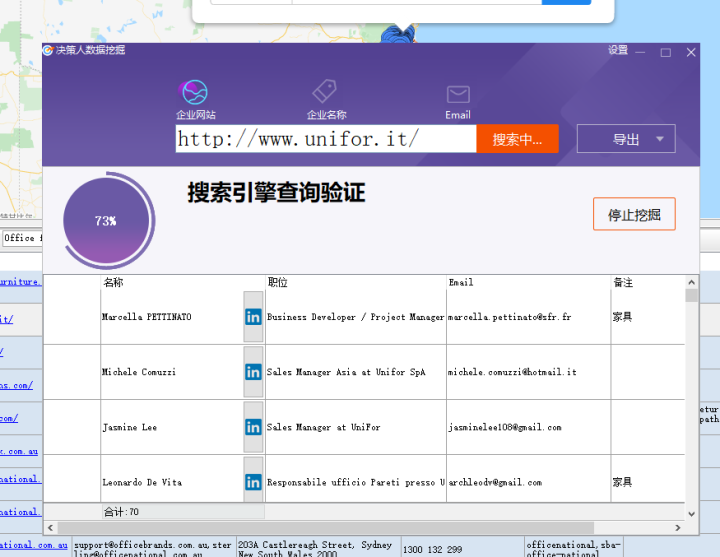Click the vertical scrollbar down arrow

[692, 514]
